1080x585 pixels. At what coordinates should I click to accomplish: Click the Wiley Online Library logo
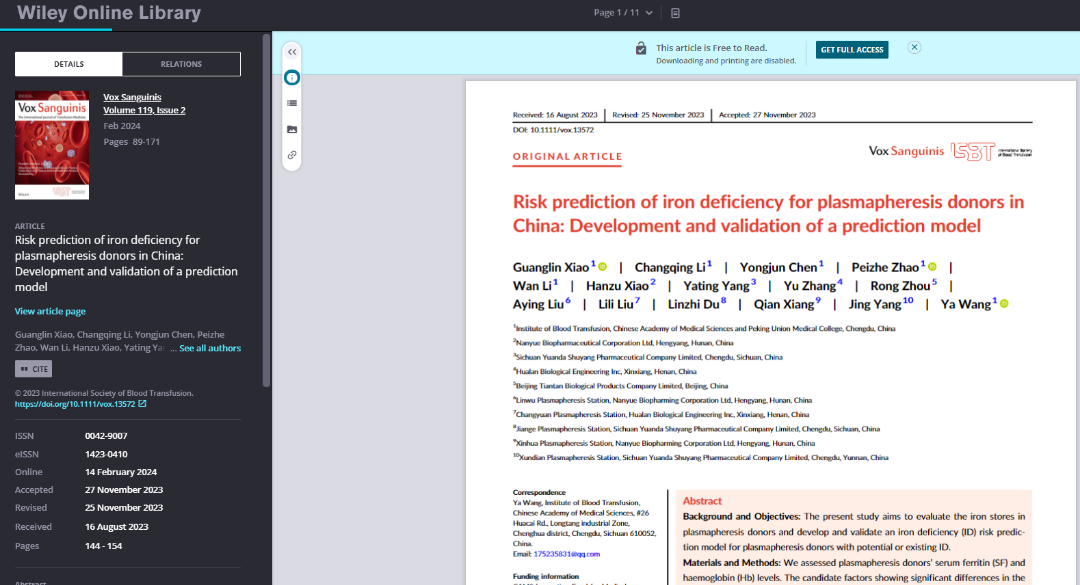pos(109,13)
